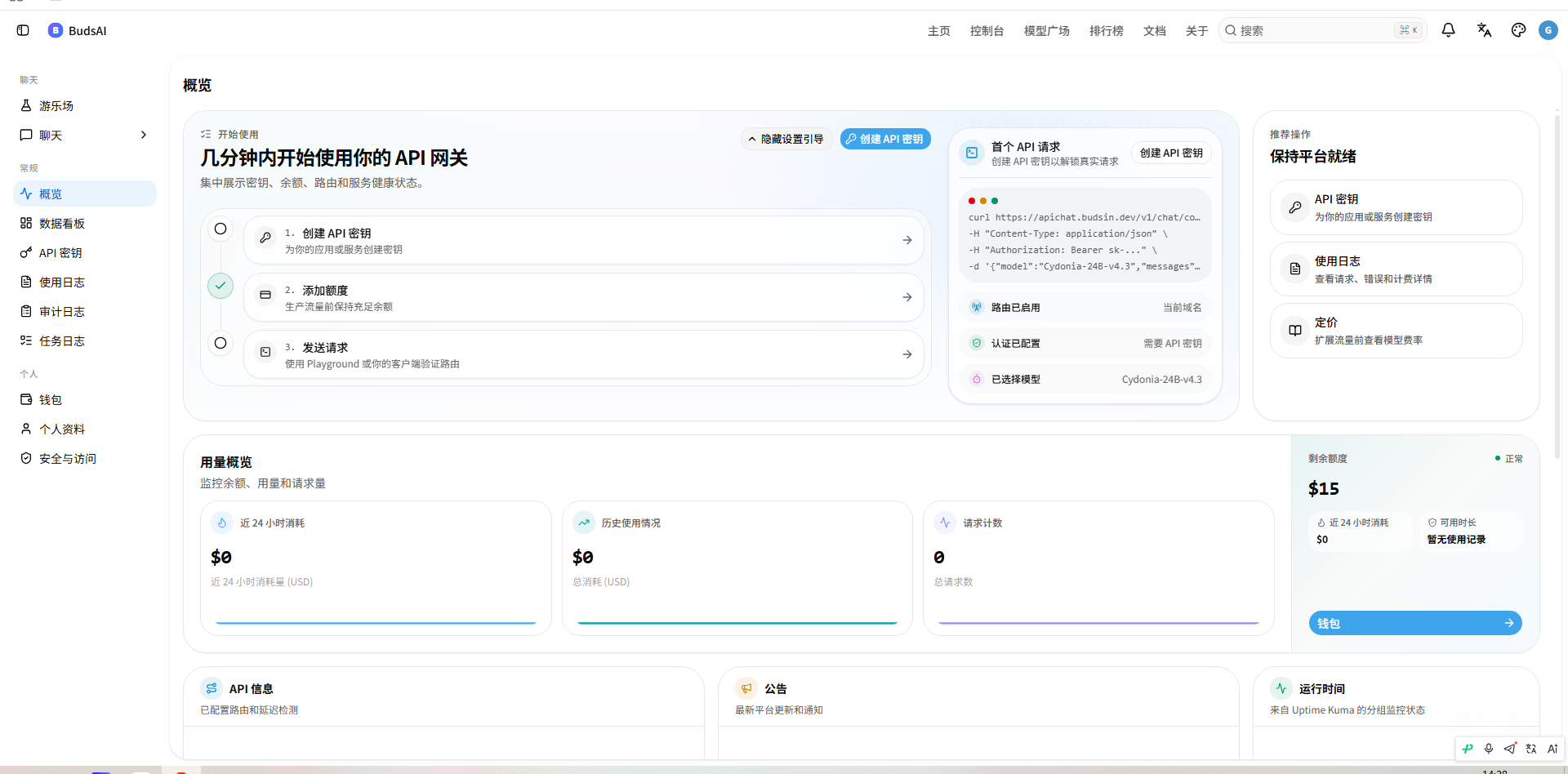Open 审计日志 in the sidebar

pyautogui.click(x=85, y=311)
